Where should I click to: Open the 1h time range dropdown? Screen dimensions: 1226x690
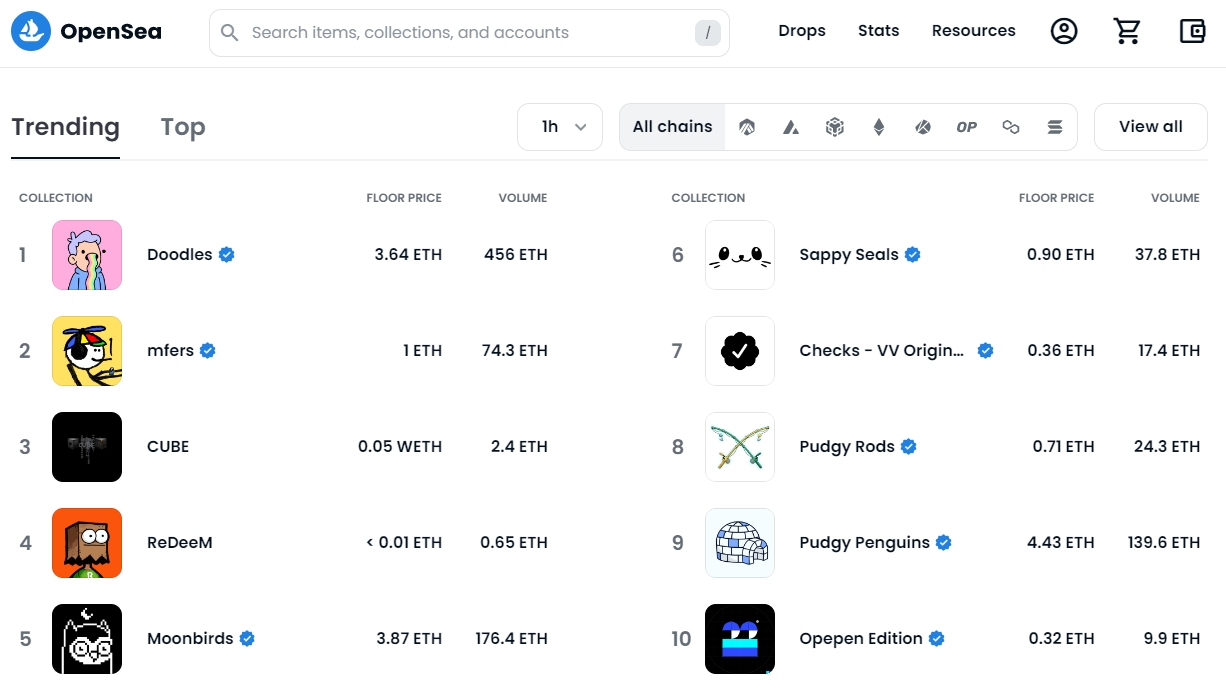[560, 126]
